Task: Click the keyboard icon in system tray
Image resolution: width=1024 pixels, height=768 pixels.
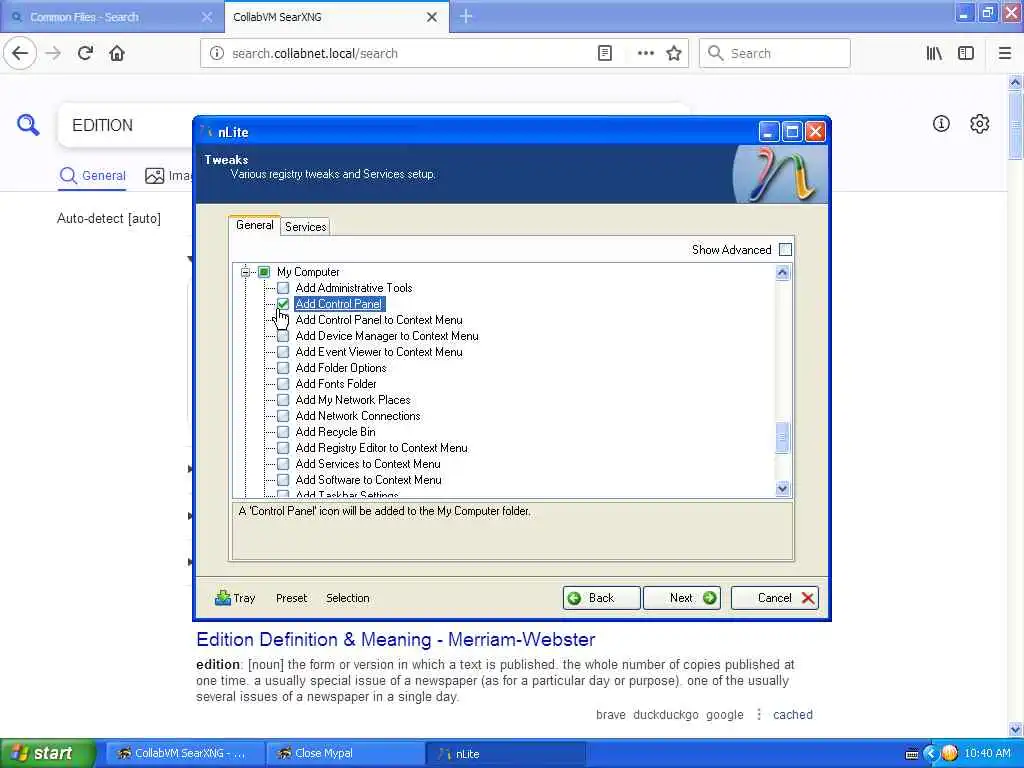Action: pos(912,754)
